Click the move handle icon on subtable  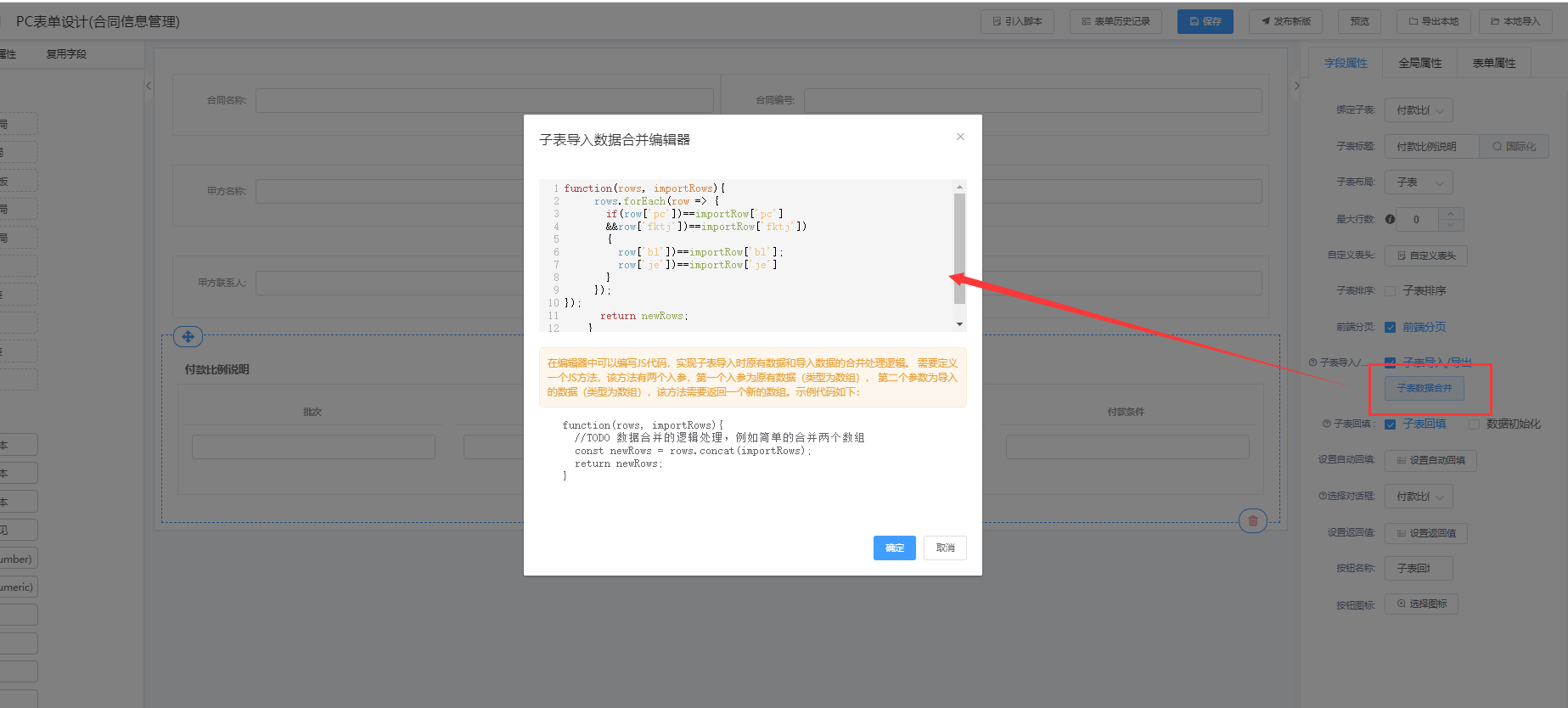click(x=188, y=337)
